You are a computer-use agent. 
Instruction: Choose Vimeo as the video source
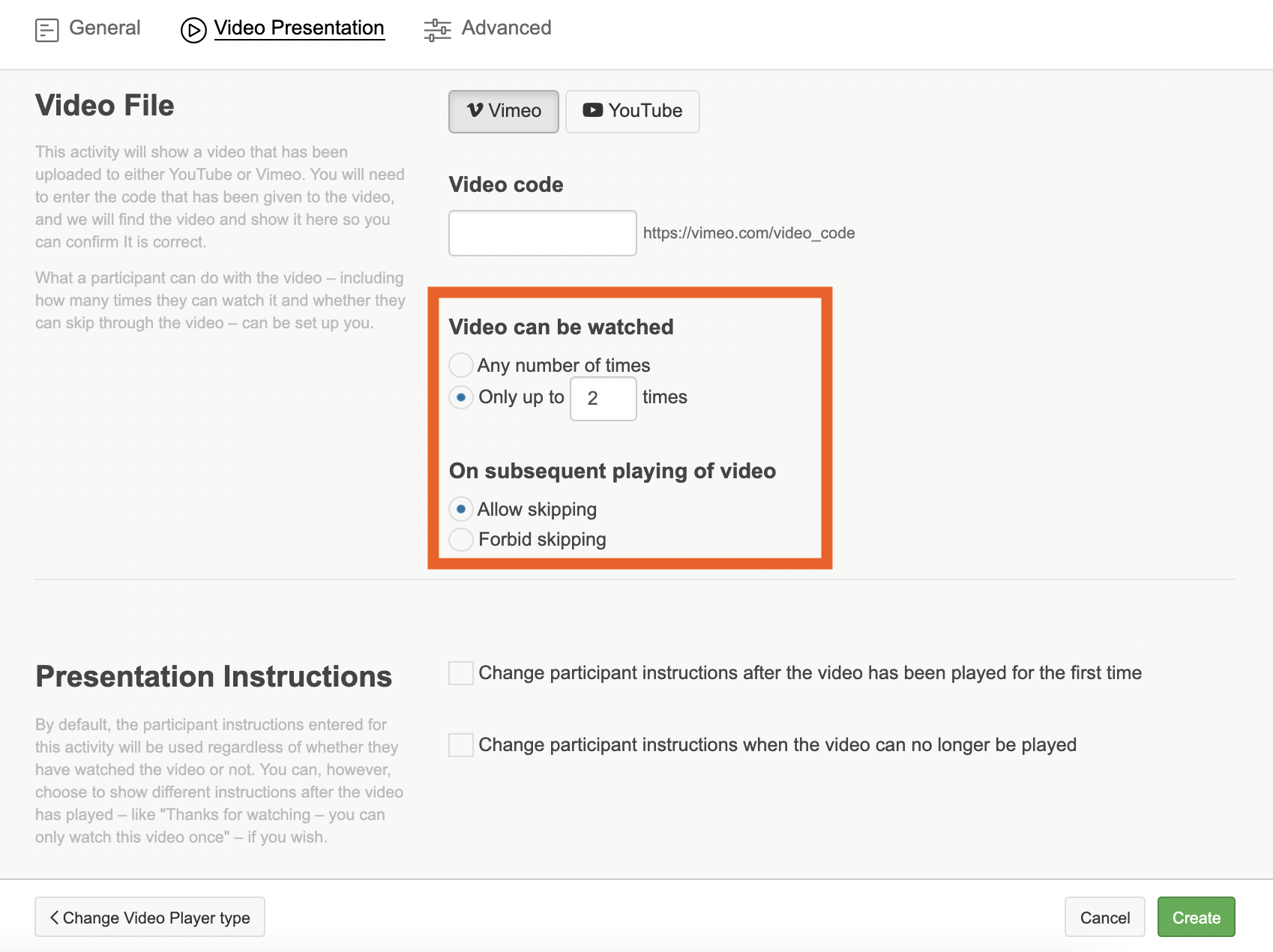pos(503,112)
